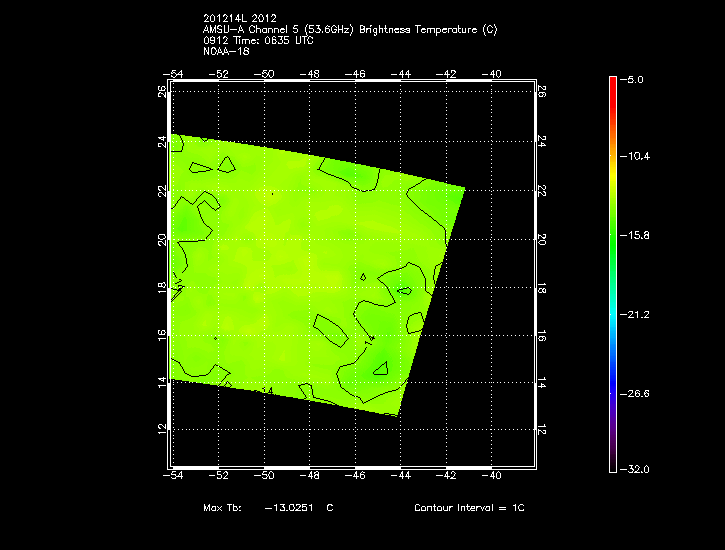Image resolution: width=725 pixels, height=550 pixels.
Task: Click the Contour Interval = 1C label
Action: pos(469,508)
